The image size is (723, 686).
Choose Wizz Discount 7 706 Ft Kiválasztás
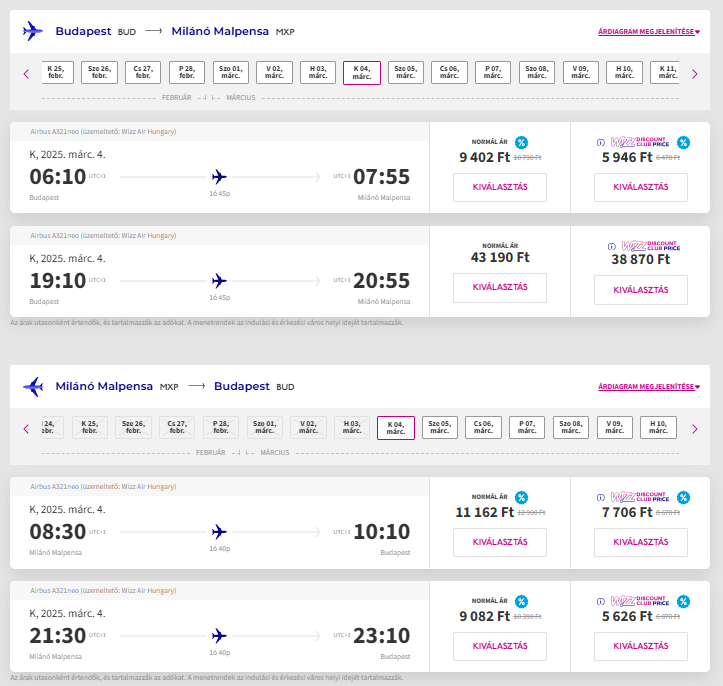(640, 542)
